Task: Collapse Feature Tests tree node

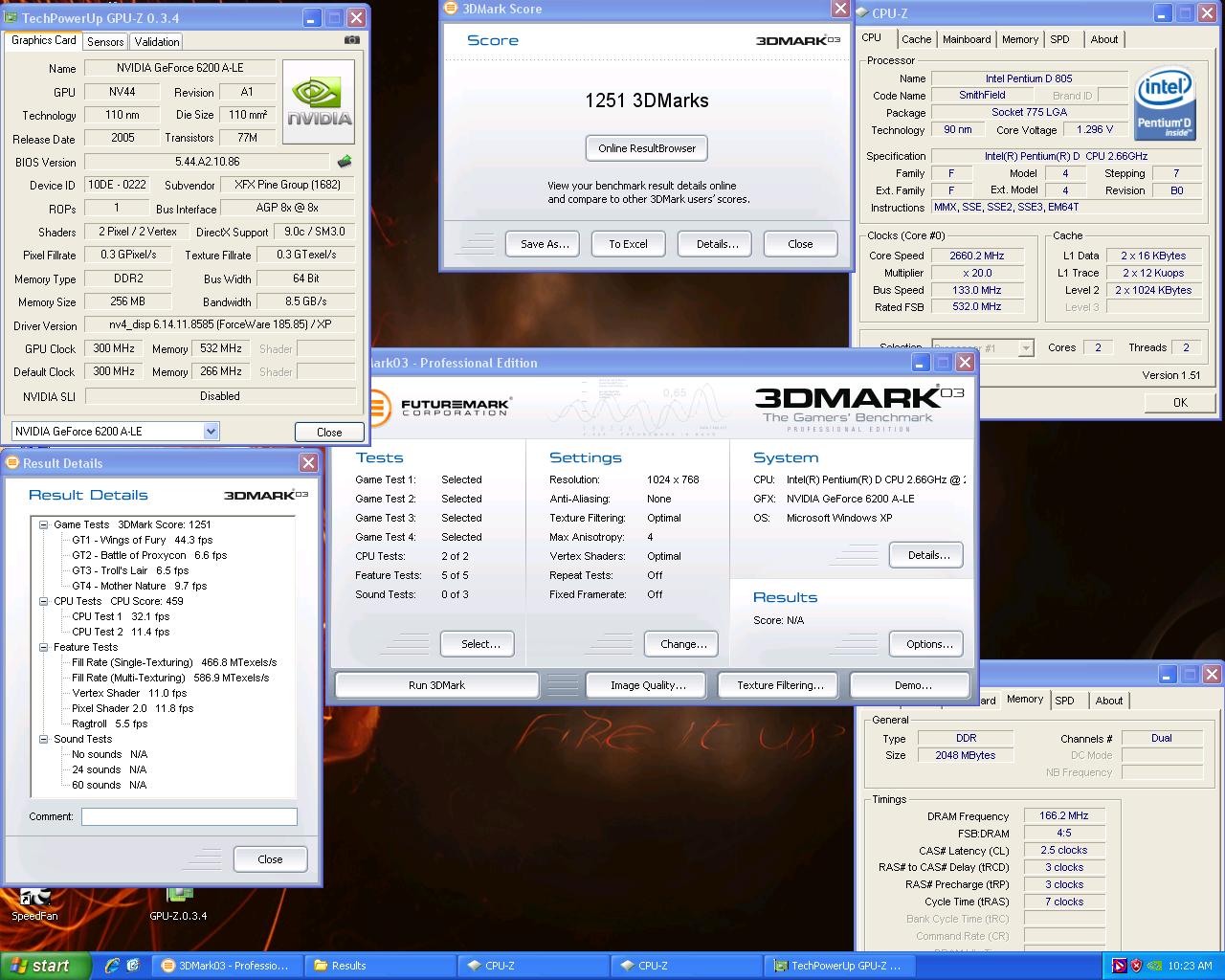Action: point(44,647)
